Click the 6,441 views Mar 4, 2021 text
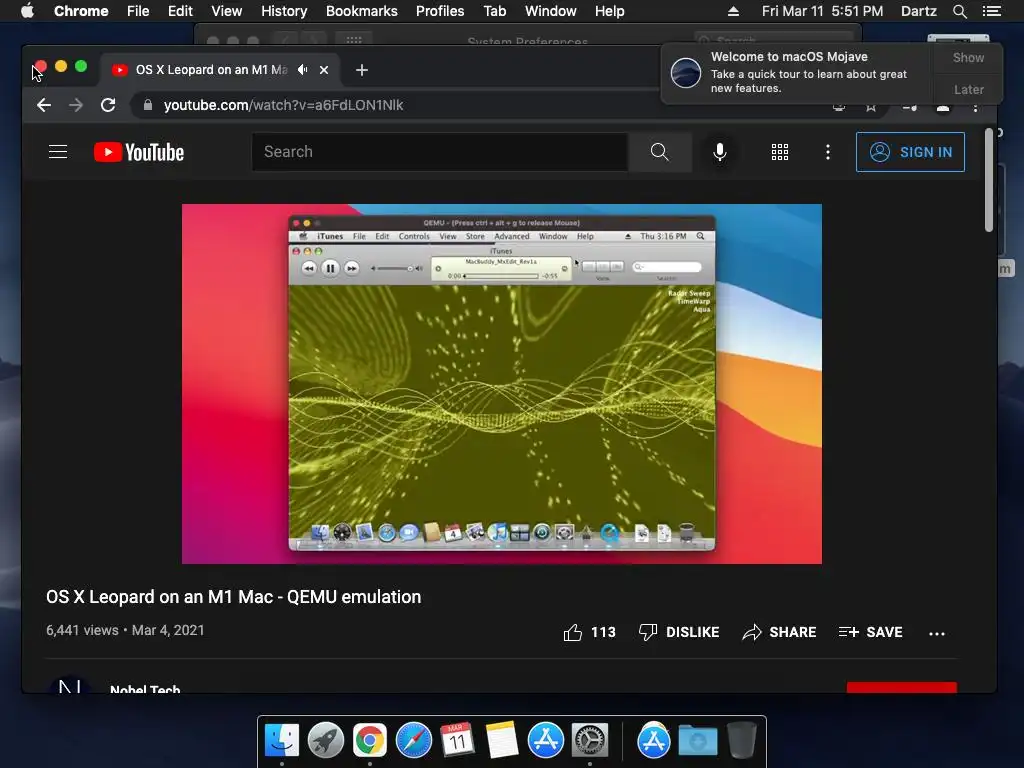 pyautogui.click(x=125, y=630)
